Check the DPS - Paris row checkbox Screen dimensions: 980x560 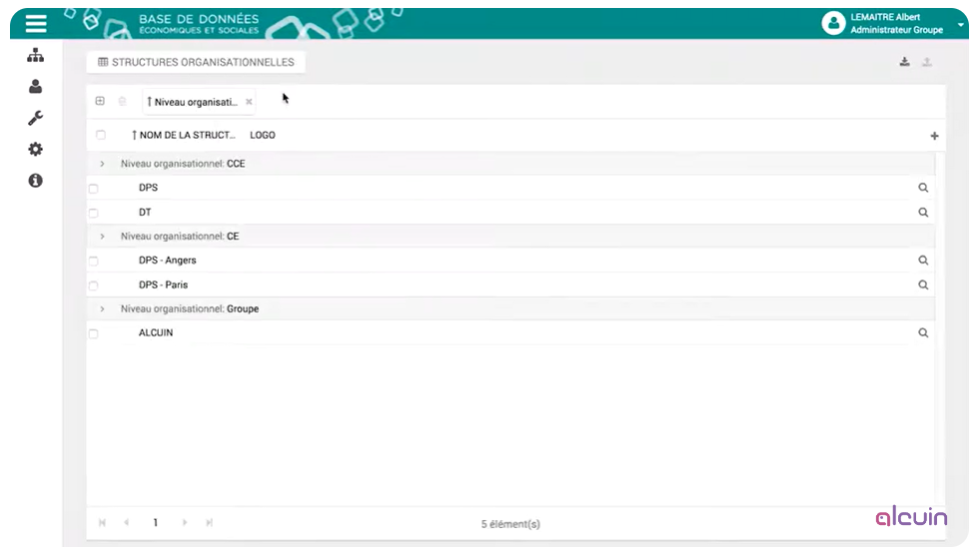[x=94, y=285]
